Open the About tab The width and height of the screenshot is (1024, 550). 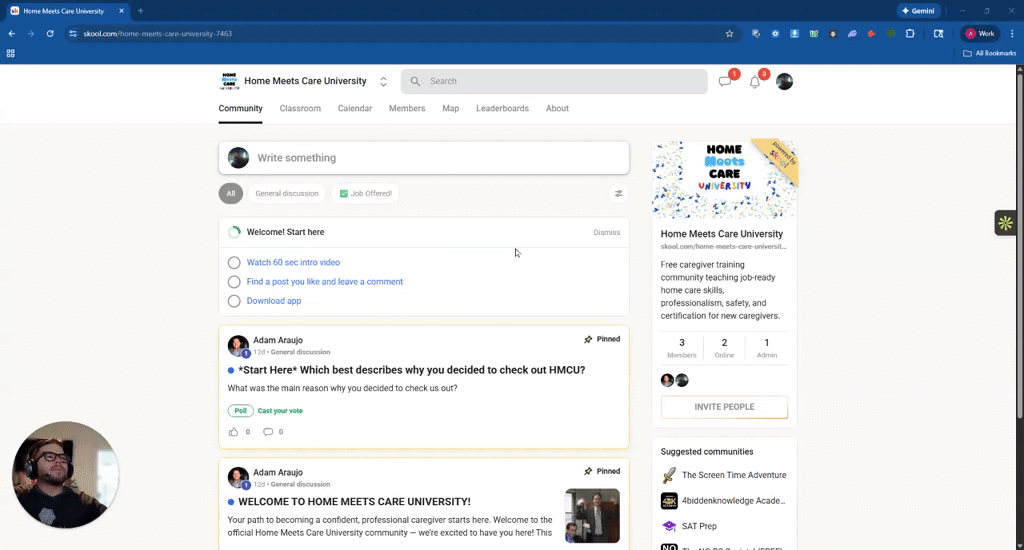click(557, 108)
